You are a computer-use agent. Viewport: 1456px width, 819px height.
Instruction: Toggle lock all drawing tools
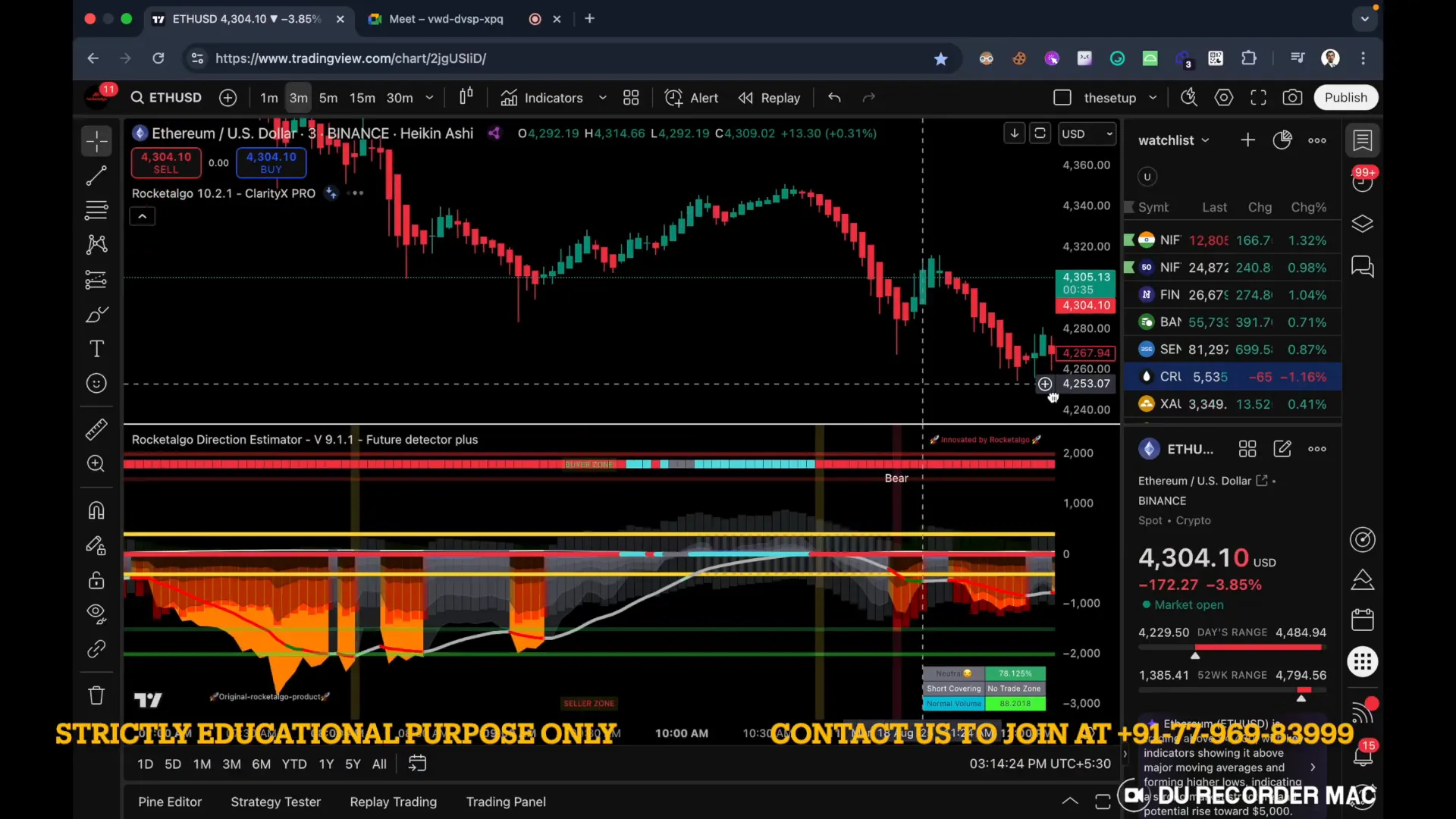point(96,580)
